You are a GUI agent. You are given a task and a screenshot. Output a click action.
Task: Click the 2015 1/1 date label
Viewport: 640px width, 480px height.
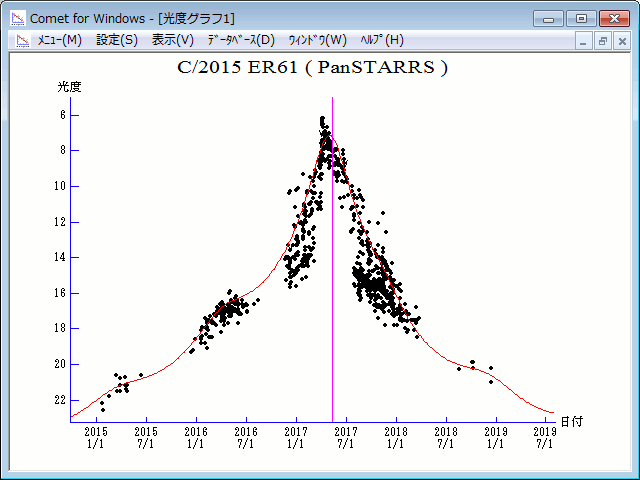[96, 438]
